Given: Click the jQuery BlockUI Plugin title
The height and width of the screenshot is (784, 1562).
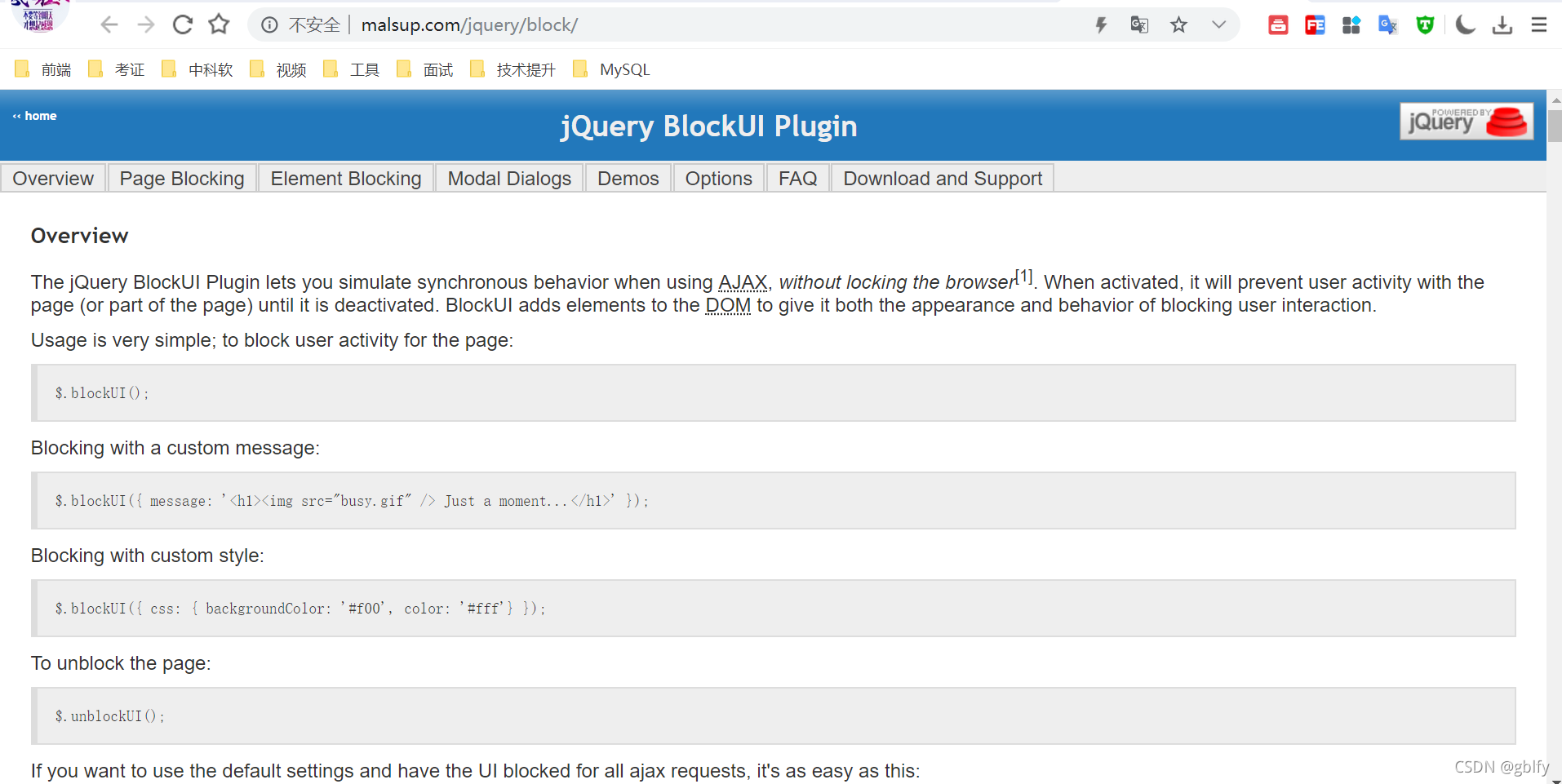Looking at the screenshot, I should (x=708, y=126).
